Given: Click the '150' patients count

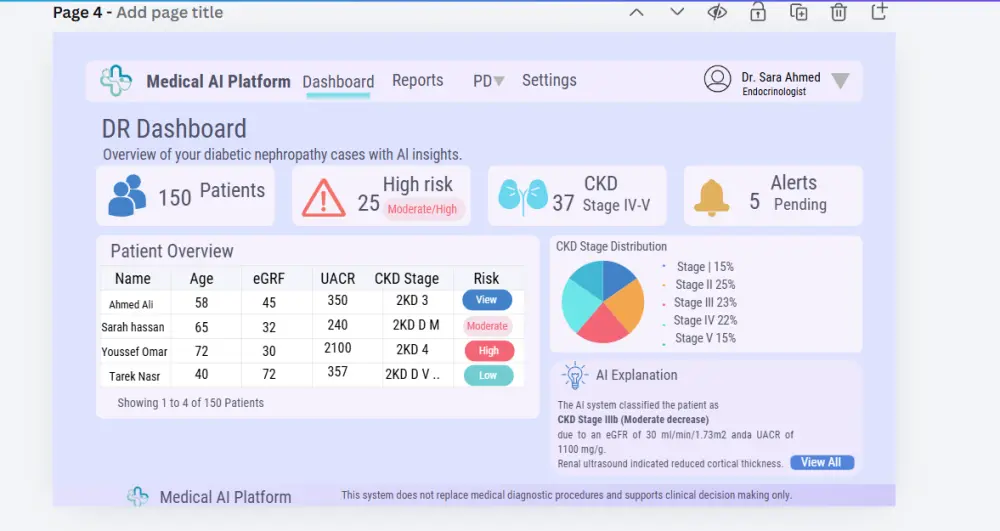Looking at the screenshot, I should (175, 198).
